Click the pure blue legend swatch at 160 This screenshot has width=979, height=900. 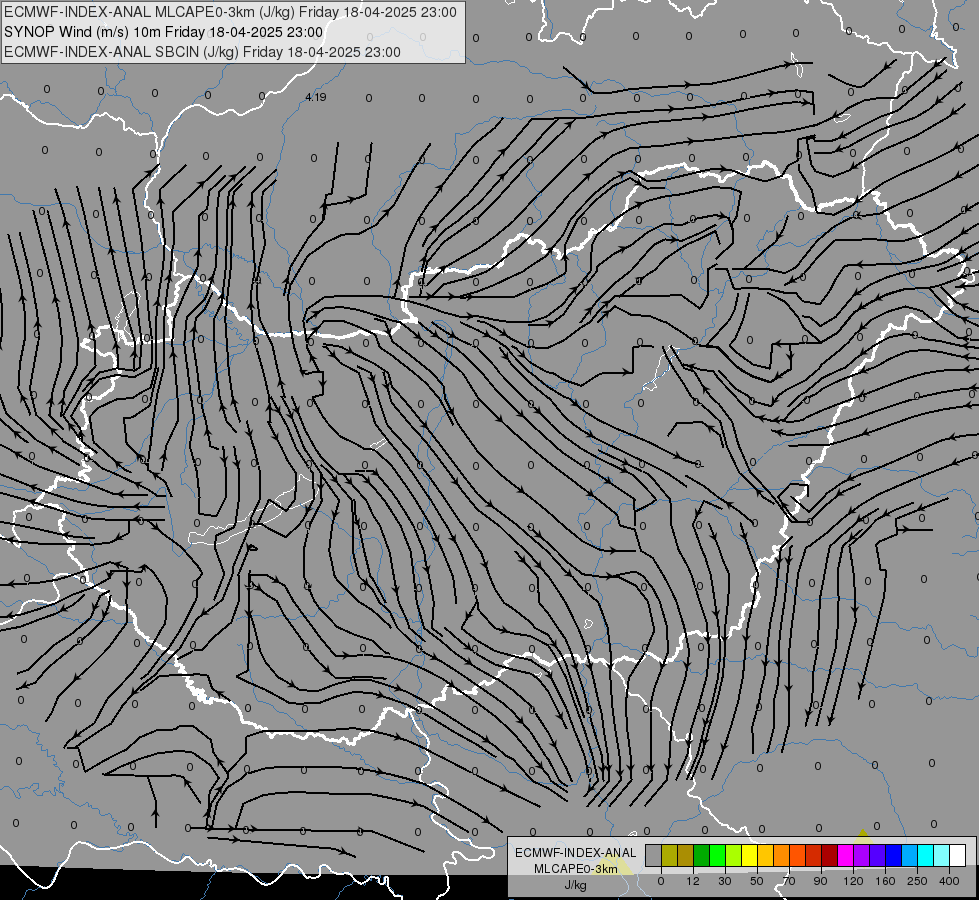893,855
